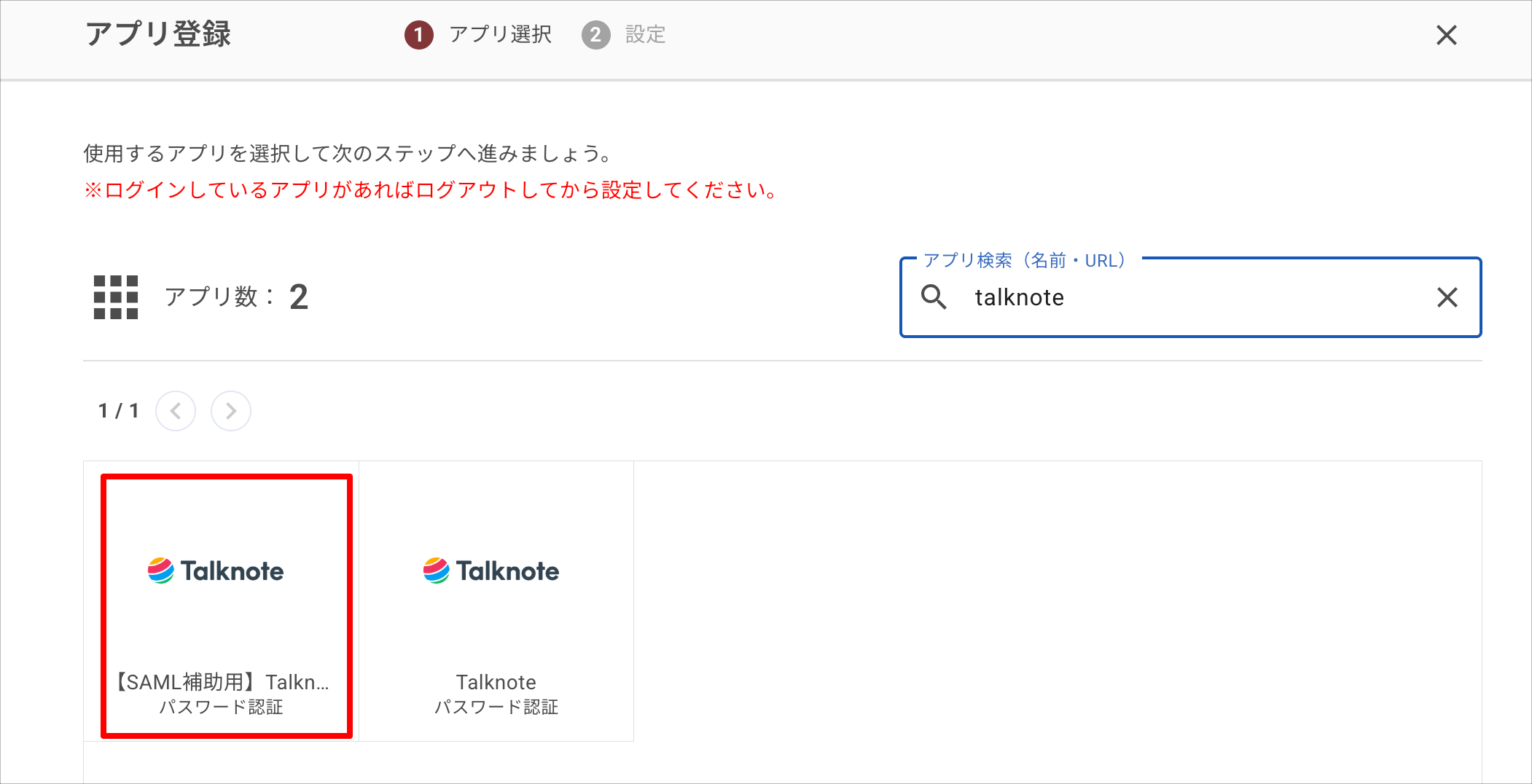Click the アプリ登録 heading
Screen dimensions: 1532x784
click(158, 34)
